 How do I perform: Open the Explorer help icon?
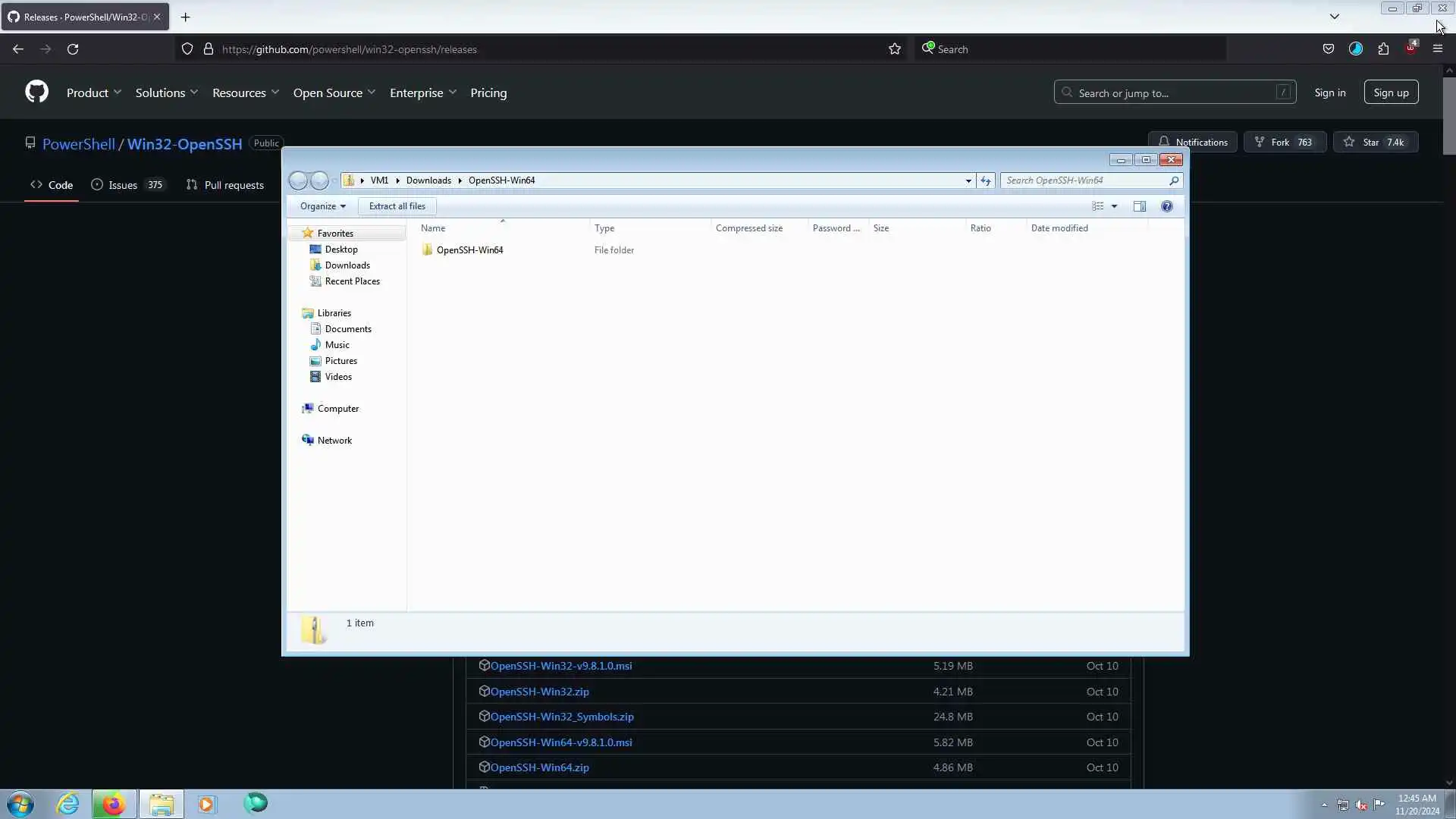(1166, 206)
